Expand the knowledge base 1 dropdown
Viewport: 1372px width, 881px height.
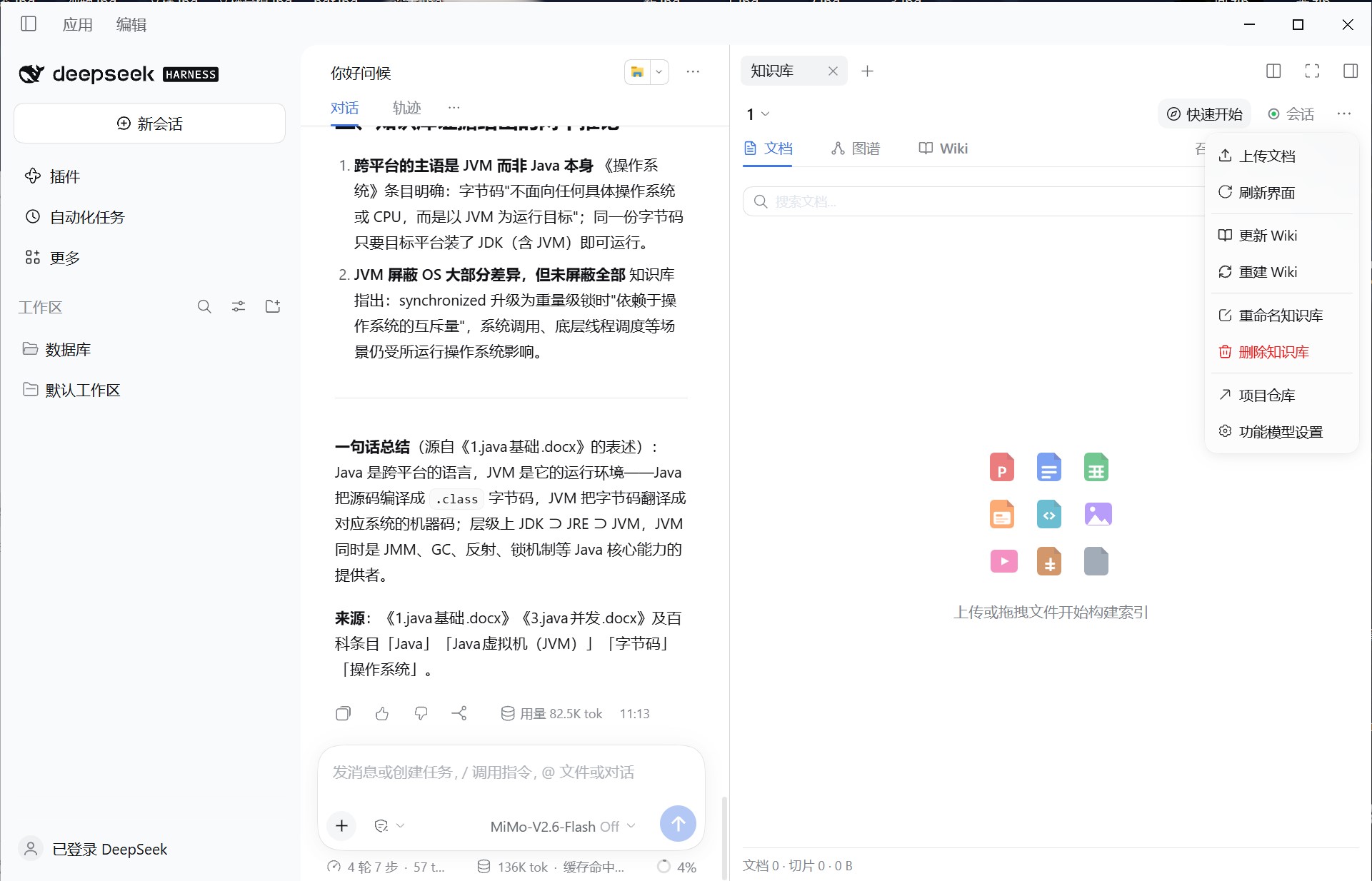coord(758,114)
